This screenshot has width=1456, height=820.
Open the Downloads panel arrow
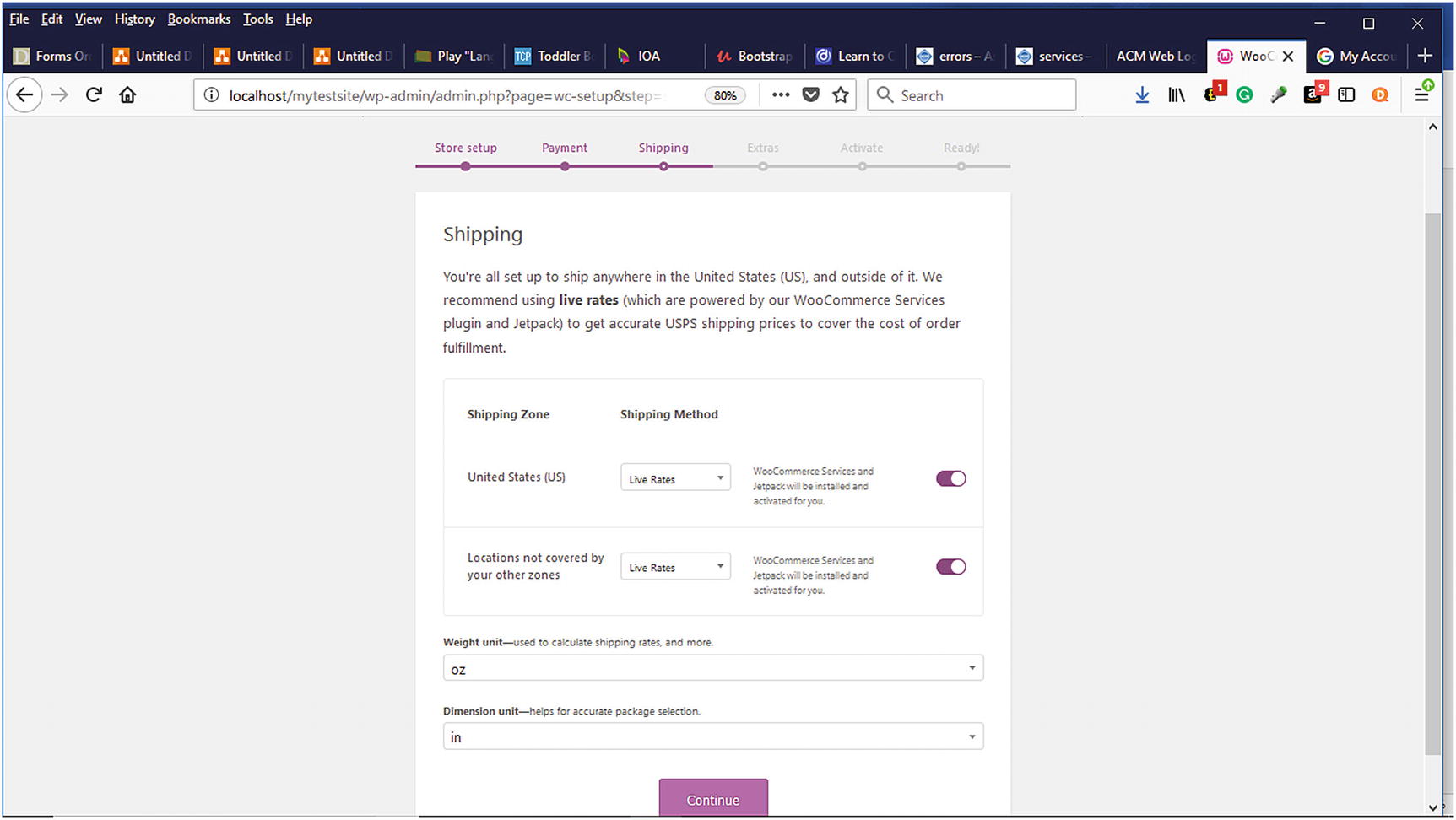(x=1142, y=95)
